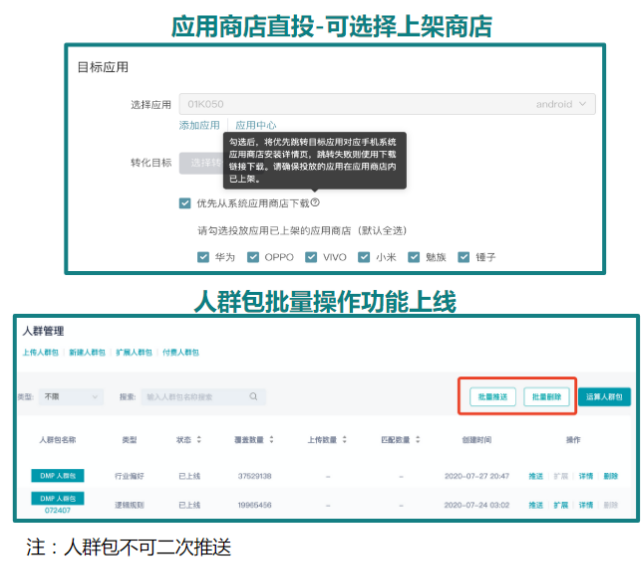Sort by 匹配数量 column arrows
643x572 pixels.
click(x=418, y=440)
